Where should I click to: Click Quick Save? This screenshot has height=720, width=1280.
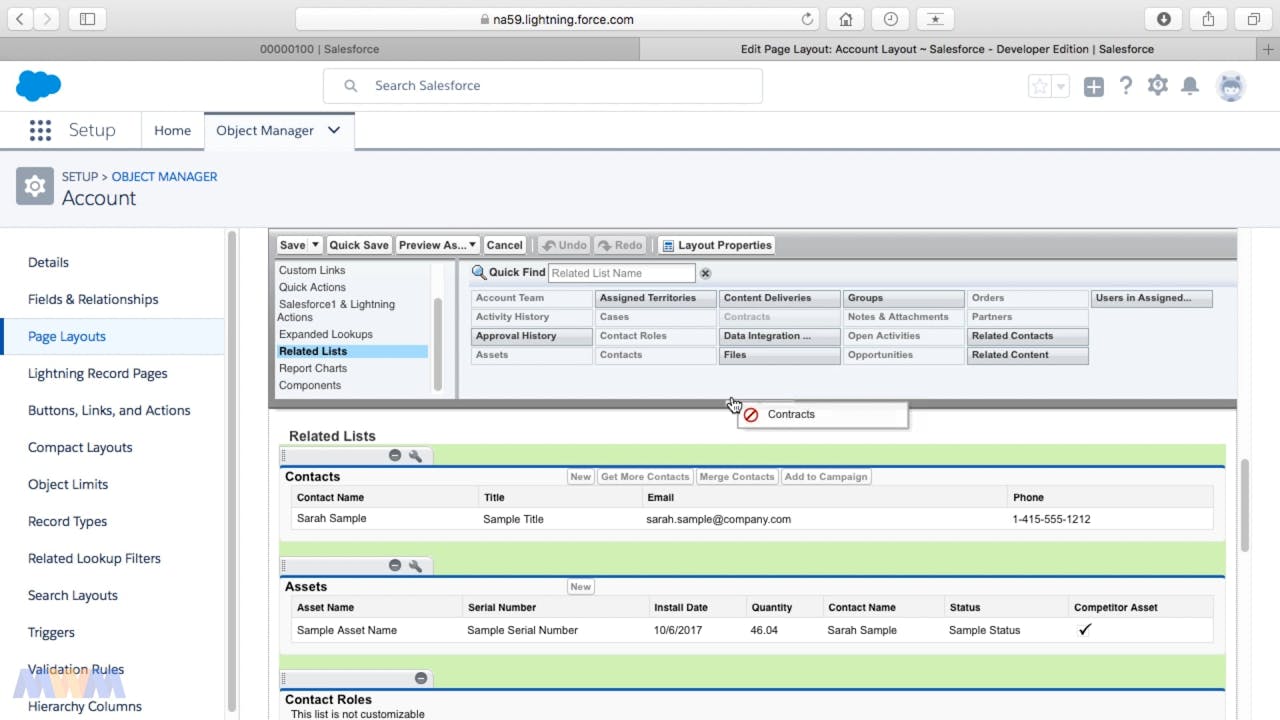(x=359, y=245)
